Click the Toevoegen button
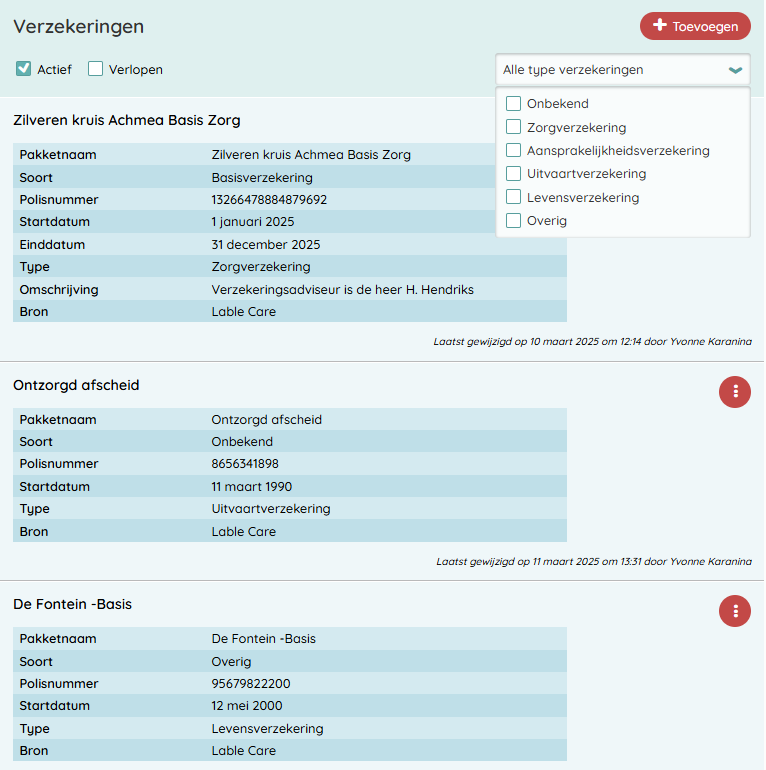Image resolution: width=766 pixels, height=770 pixels. tap(695, 26)
